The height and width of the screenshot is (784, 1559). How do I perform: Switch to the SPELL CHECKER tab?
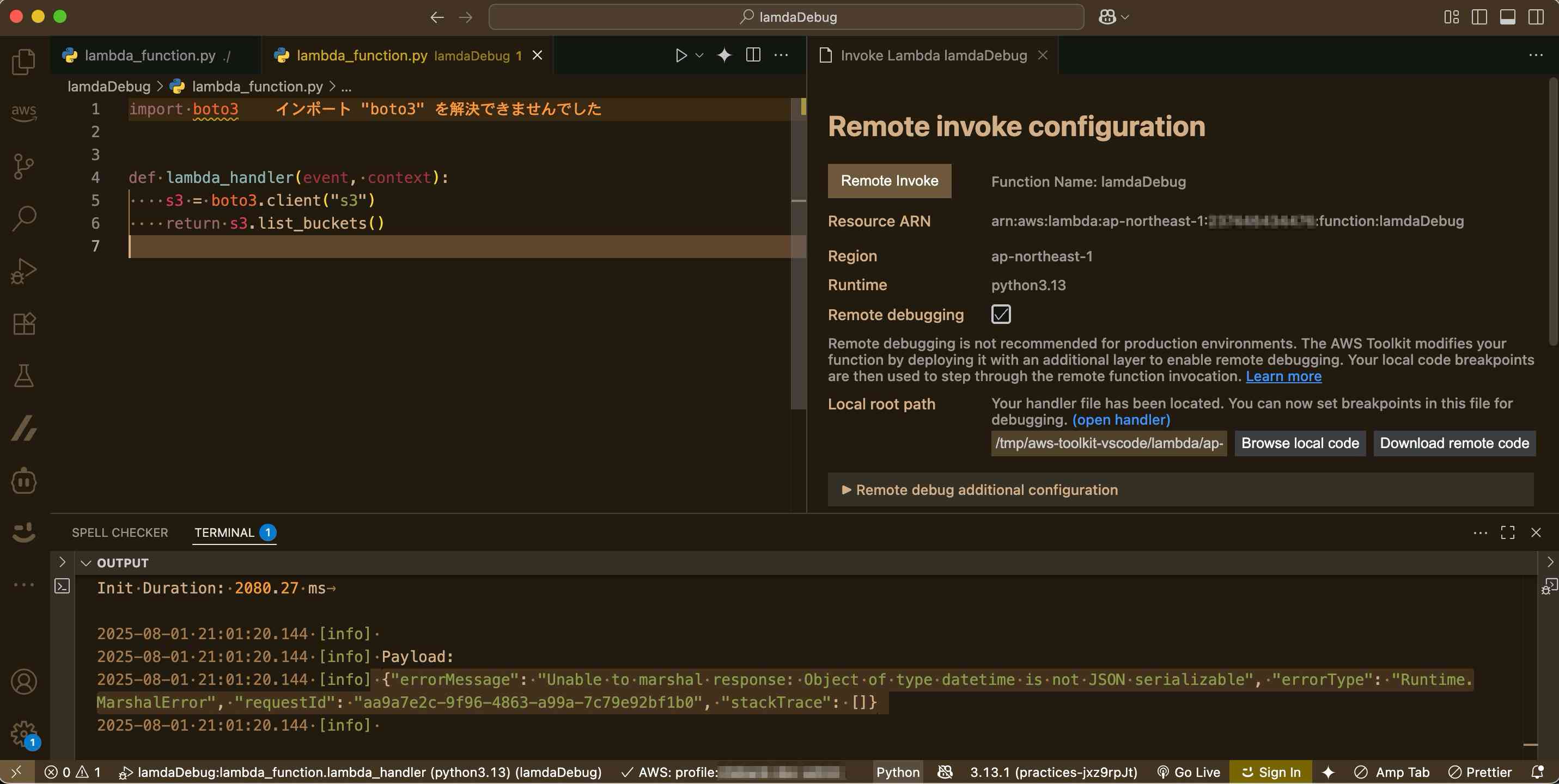point(120,532)
